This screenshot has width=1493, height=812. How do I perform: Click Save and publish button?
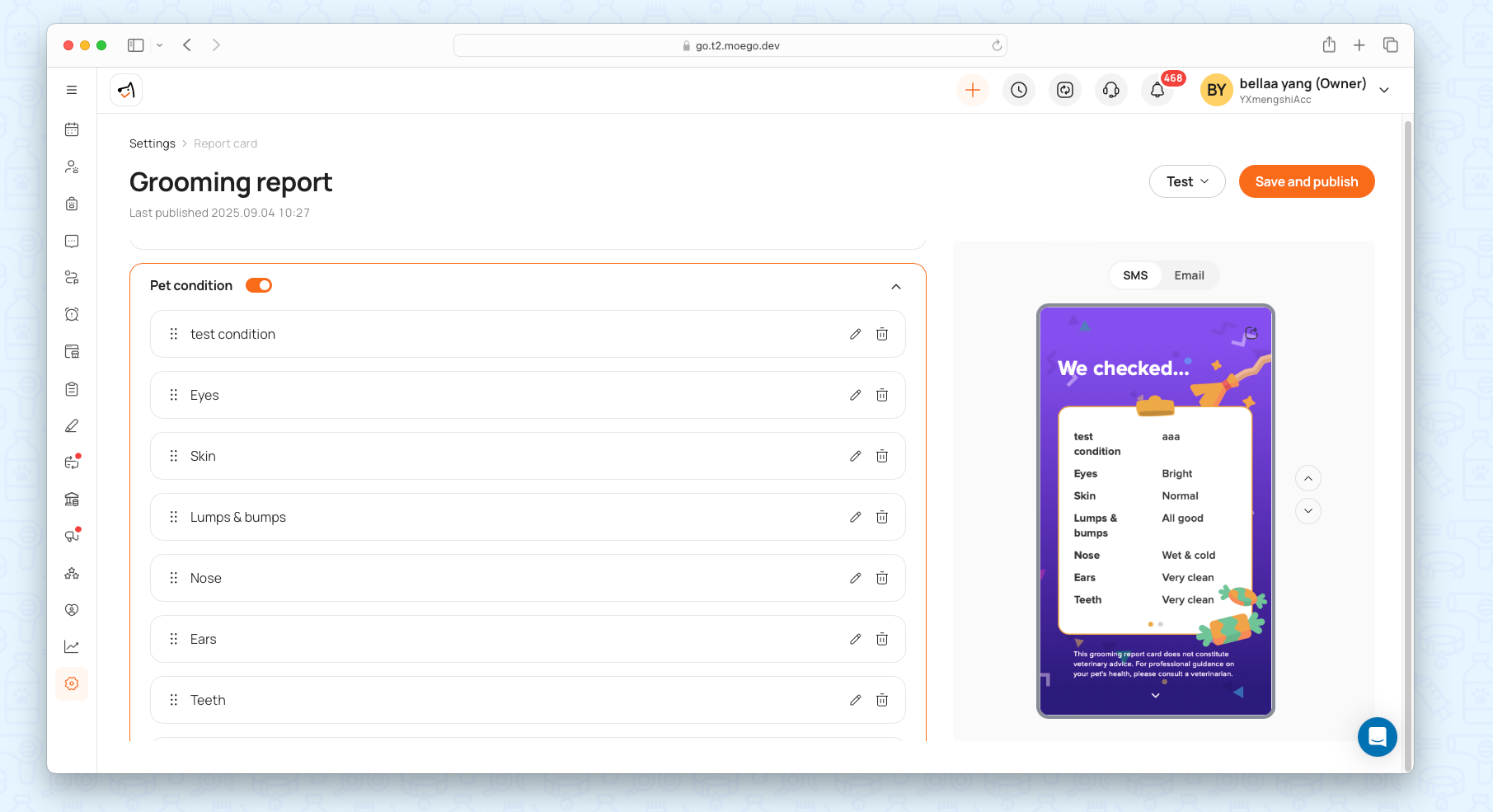click(x=1306, y=181)
